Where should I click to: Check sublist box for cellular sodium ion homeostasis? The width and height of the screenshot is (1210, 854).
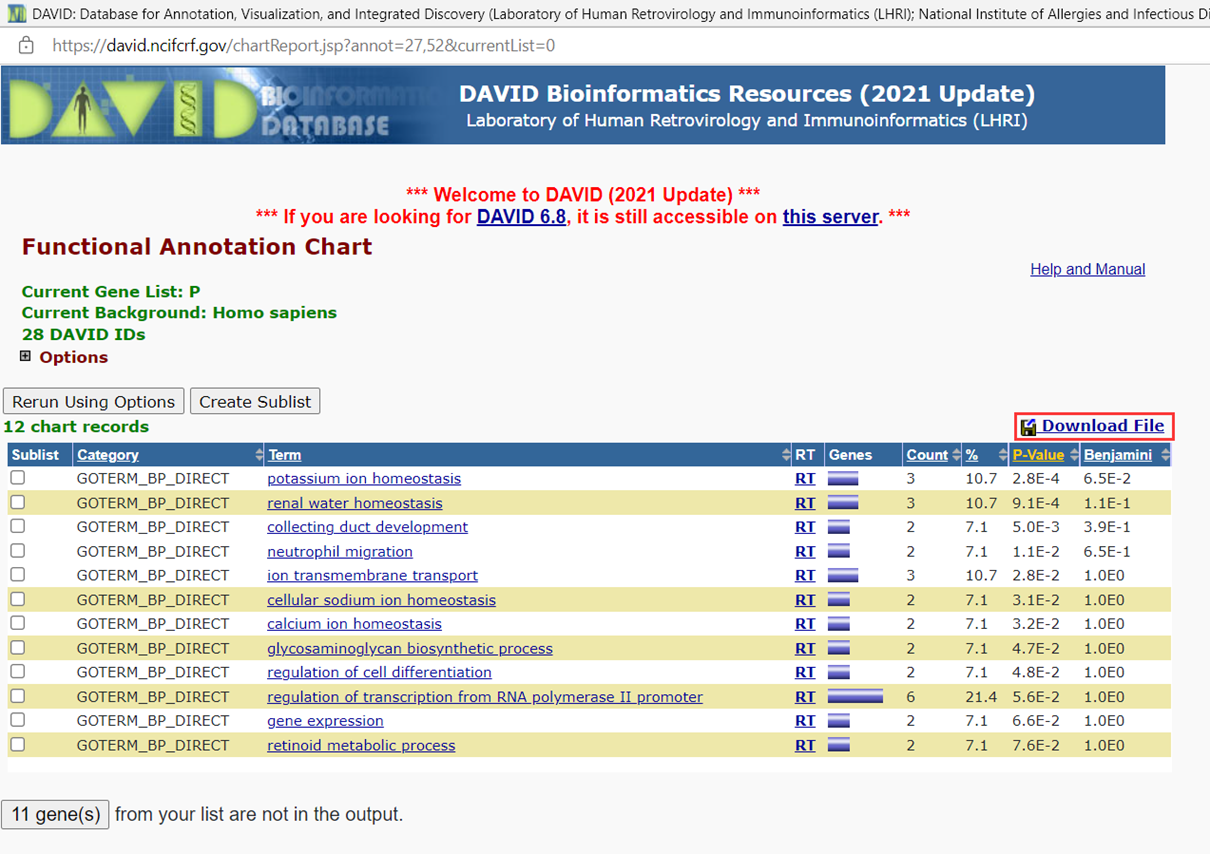point(18,599)
